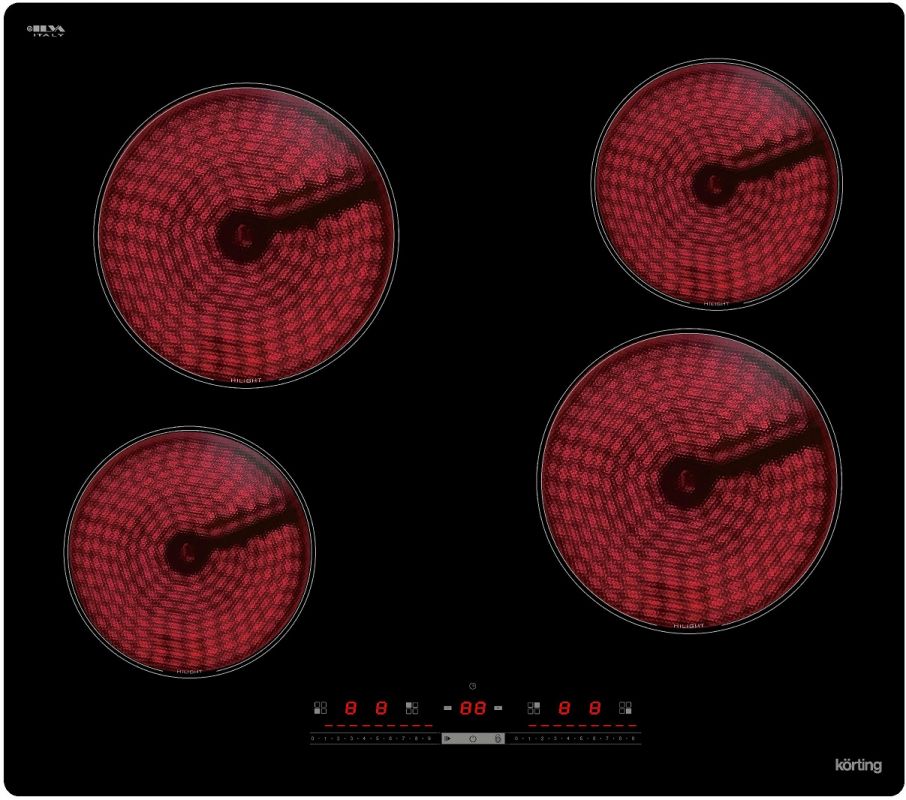This screenshot has height=800, width=906.
Task: Click the large bottom-right HiLight burner
Action: click(689, 478)
